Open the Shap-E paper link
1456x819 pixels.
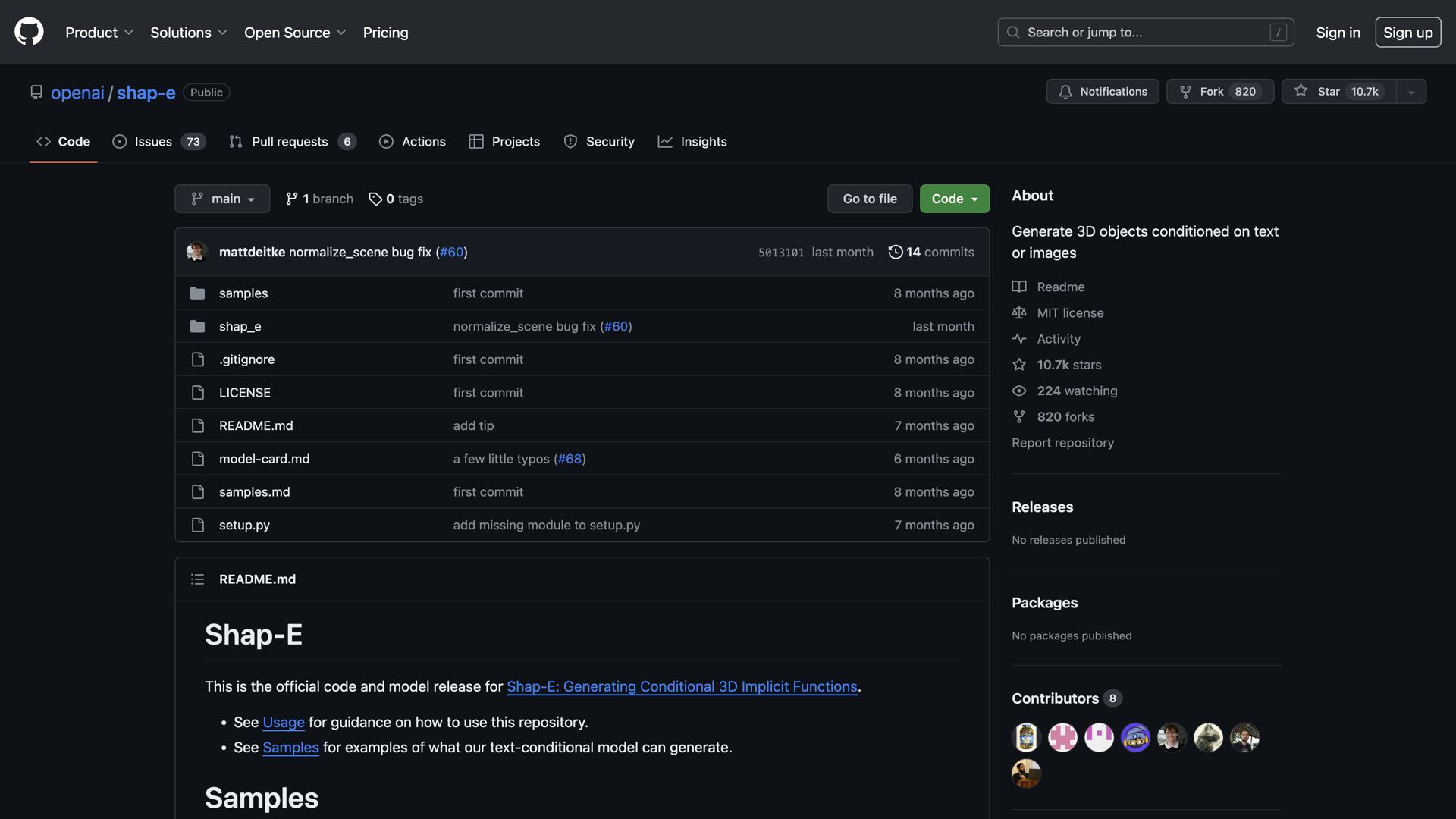682,687
